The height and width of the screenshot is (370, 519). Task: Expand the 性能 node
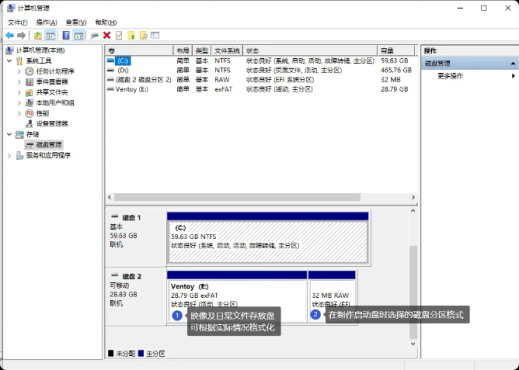19,113
